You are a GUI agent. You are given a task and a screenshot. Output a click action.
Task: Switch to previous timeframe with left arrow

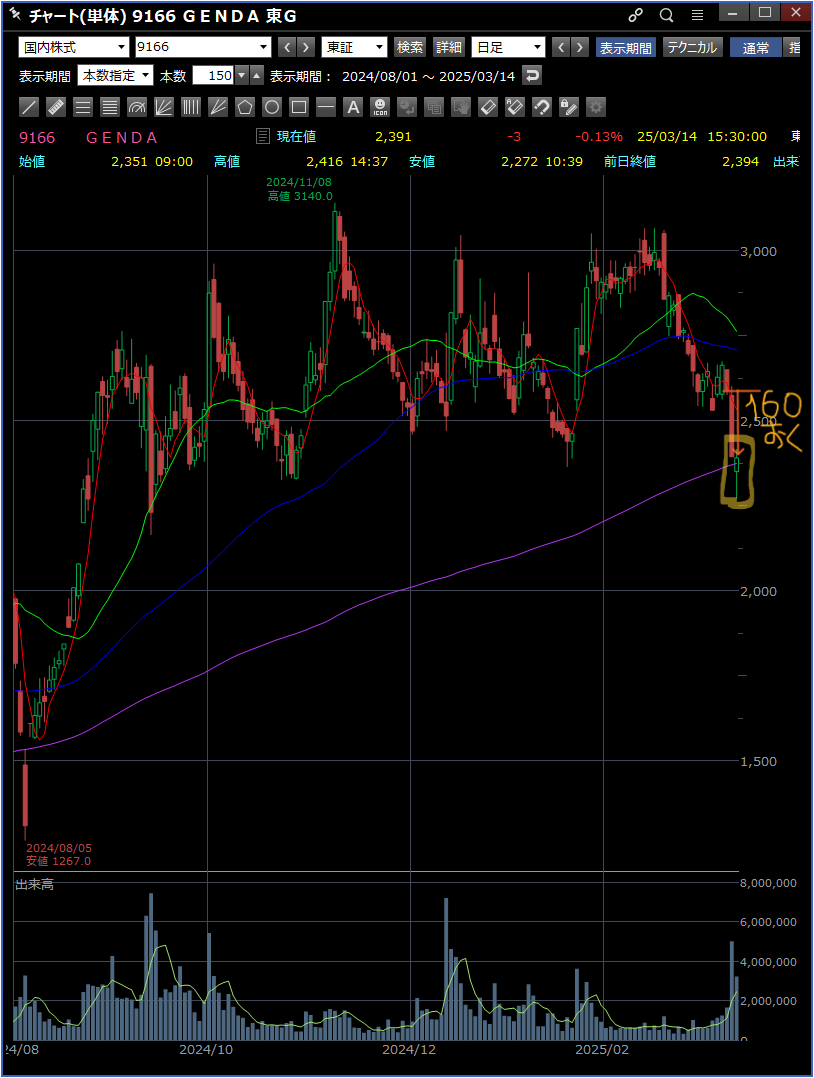[x=561, y=47]
